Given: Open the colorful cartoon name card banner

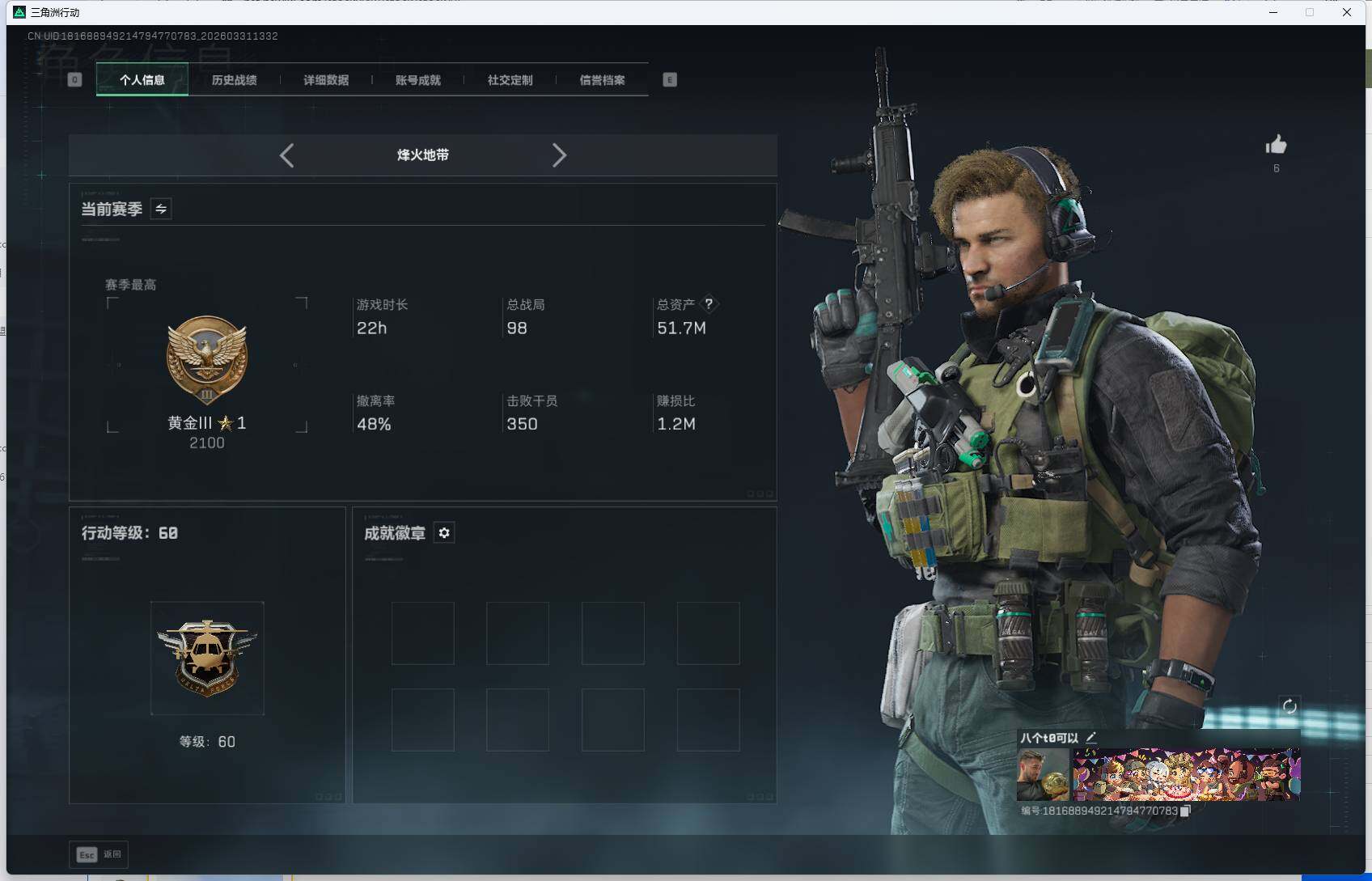Looking at the screenshot, I should tap(1187, 774).
